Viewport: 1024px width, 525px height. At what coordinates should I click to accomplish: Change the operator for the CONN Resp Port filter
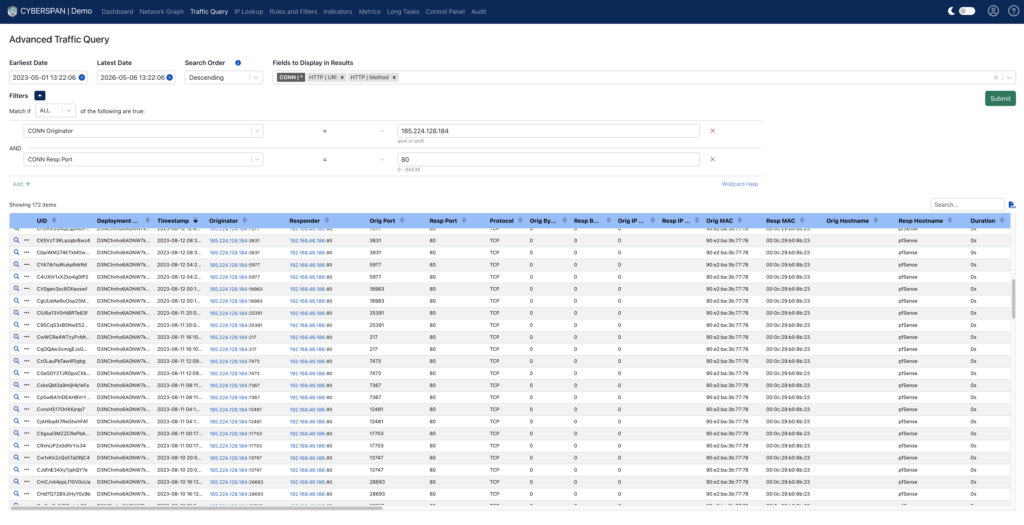point(353,160)
